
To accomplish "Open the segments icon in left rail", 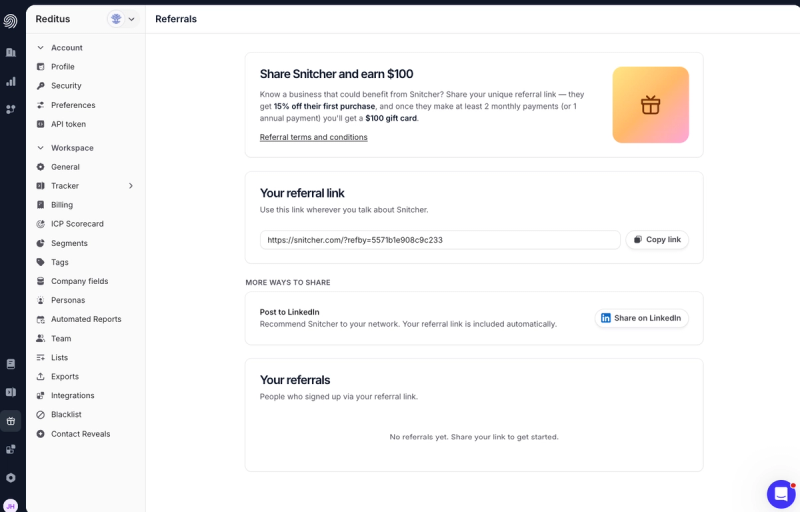I will pyautogui.click(x=10, y=109).
